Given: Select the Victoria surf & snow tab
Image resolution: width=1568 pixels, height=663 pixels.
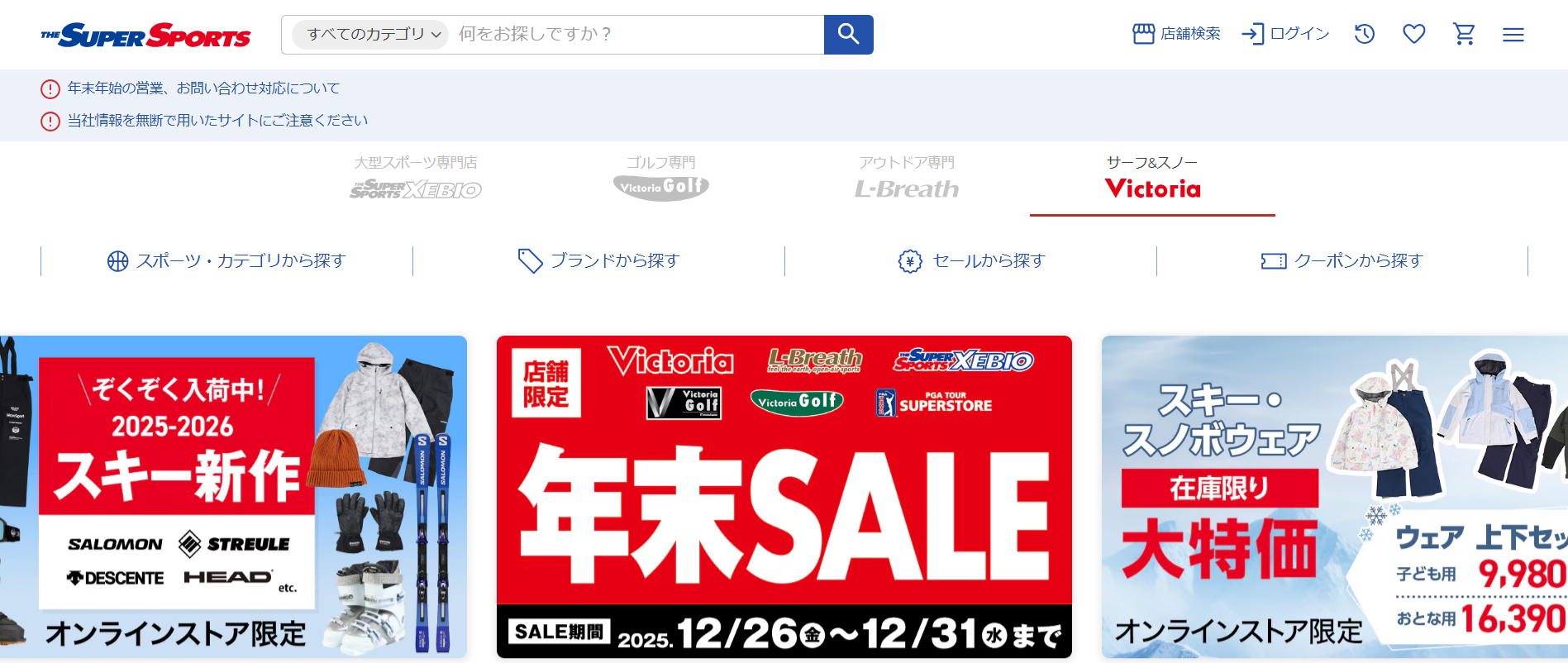Looking at the screenshot, I should coord(1152,179).
